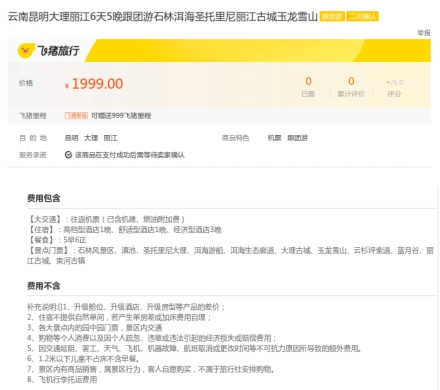Click the 举报 report link
Screen dimensions: 440x390
click(424, 33)
